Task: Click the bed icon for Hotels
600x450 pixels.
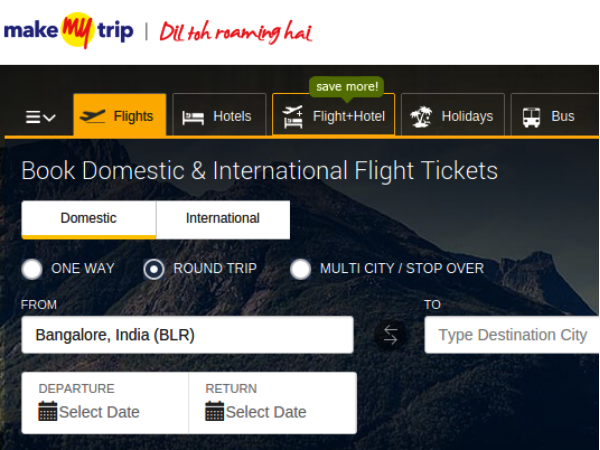Action: pos(193,117)
